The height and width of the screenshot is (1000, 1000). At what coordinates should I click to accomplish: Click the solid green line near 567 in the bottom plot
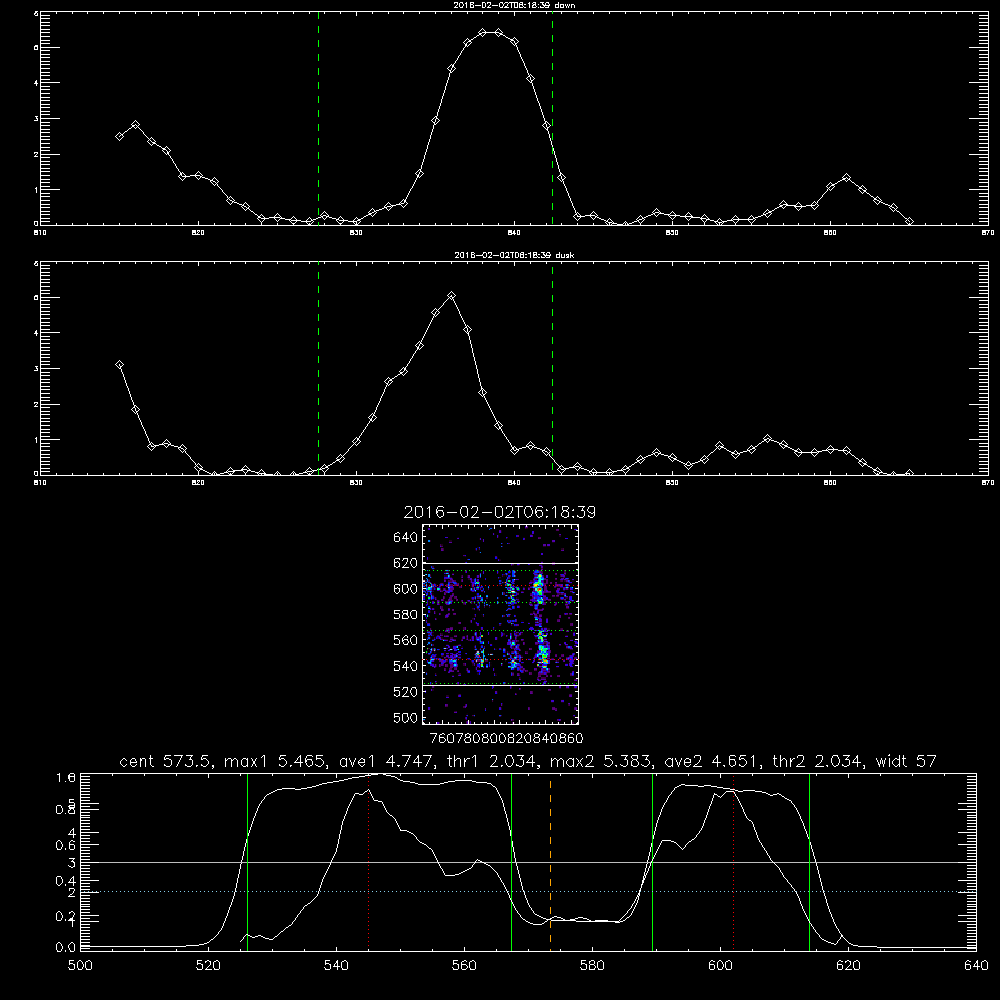click(x=511, y=861)
